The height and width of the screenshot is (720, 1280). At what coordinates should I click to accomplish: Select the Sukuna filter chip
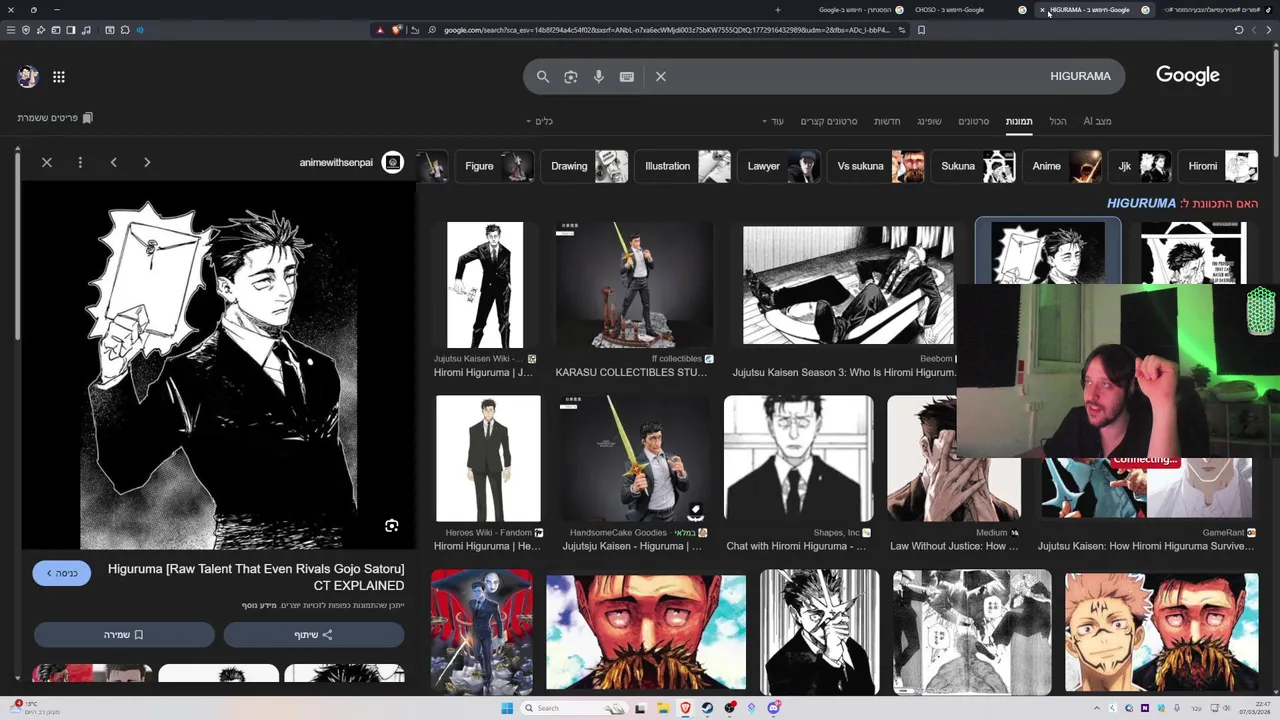(x=973, y=166)
